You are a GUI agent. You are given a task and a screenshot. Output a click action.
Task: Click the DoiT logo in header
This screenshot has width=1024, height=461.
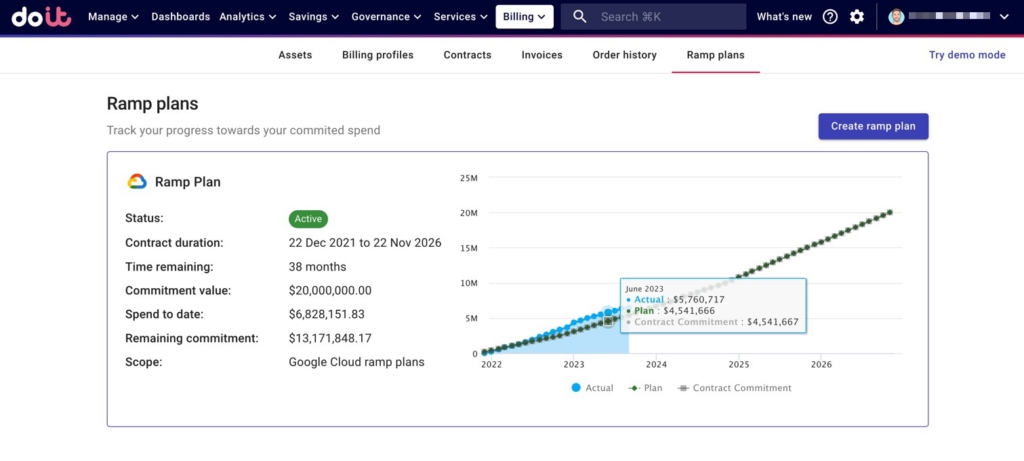coord(41,17)
